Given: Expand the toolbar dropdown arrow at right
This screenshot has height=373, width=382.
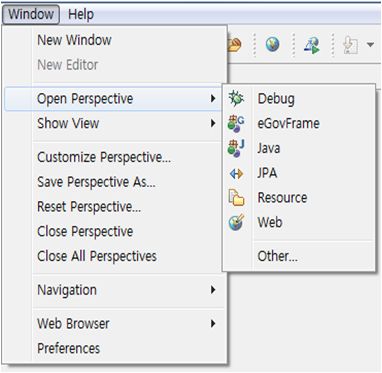Looking at the screenshot, I should [370, 44].
